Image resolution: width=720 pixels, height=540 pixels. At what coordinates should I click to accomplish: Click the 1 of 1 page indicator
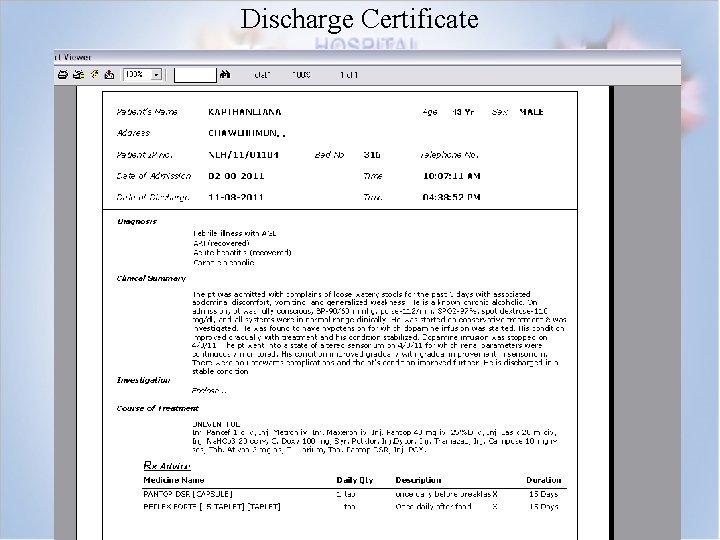coord(349,75)
